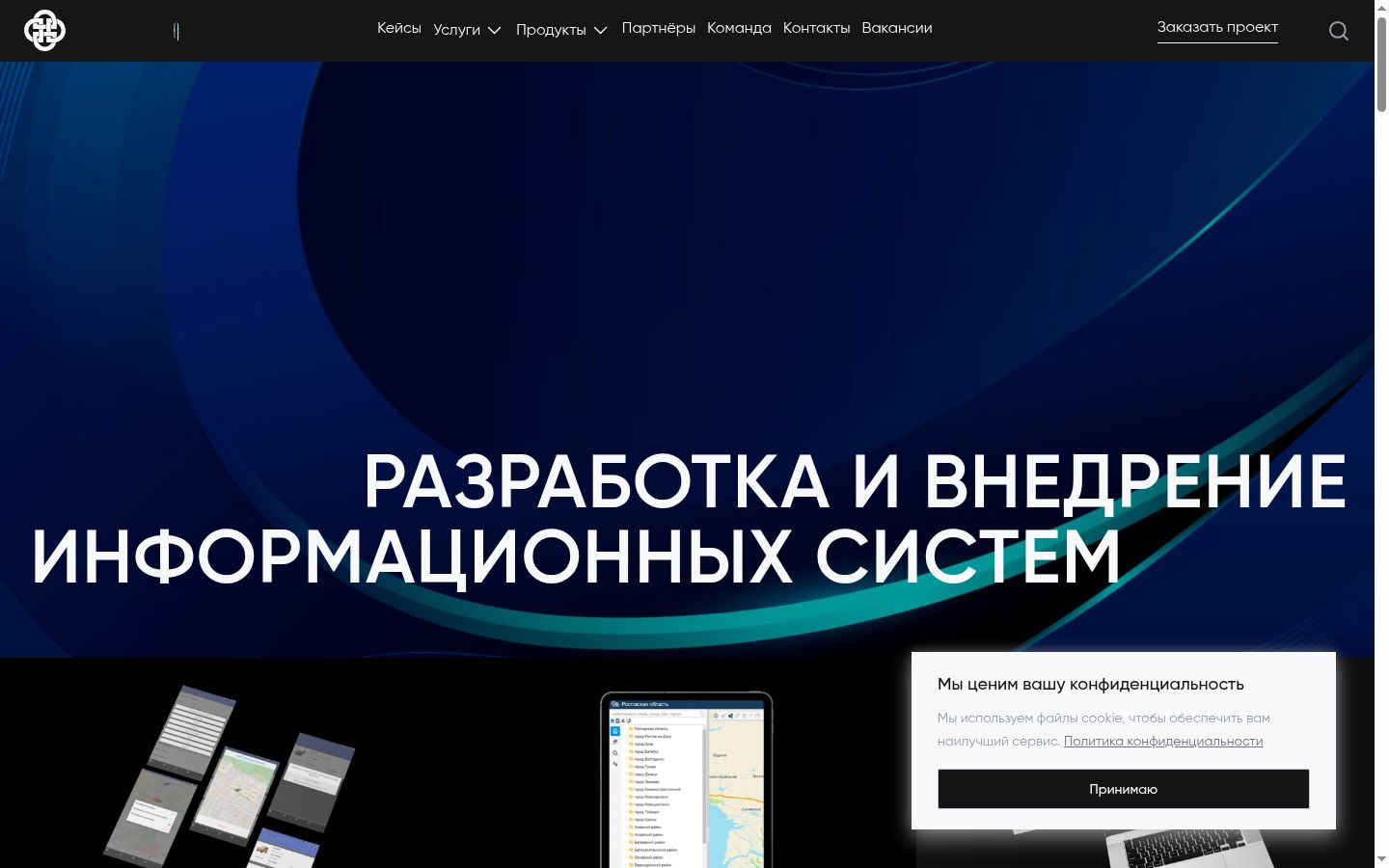Click the scrollbar down arrow

[1381, 859]
